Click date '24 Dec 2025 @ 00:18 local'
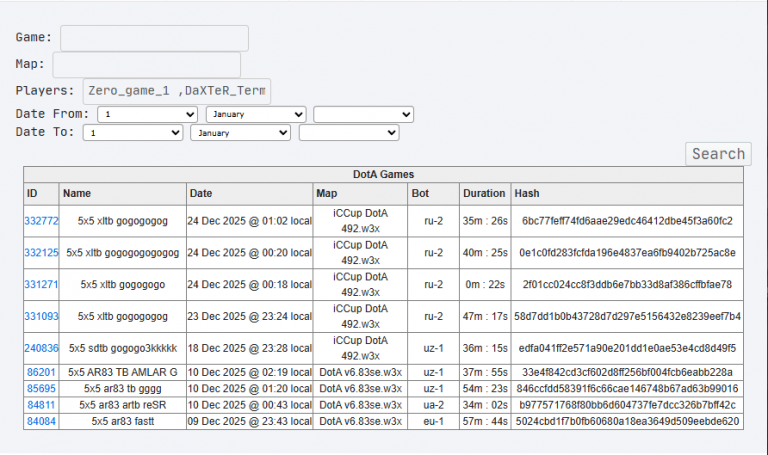This screenshot has width=768, height=455. pyautogui.click(x=249, y=285)
